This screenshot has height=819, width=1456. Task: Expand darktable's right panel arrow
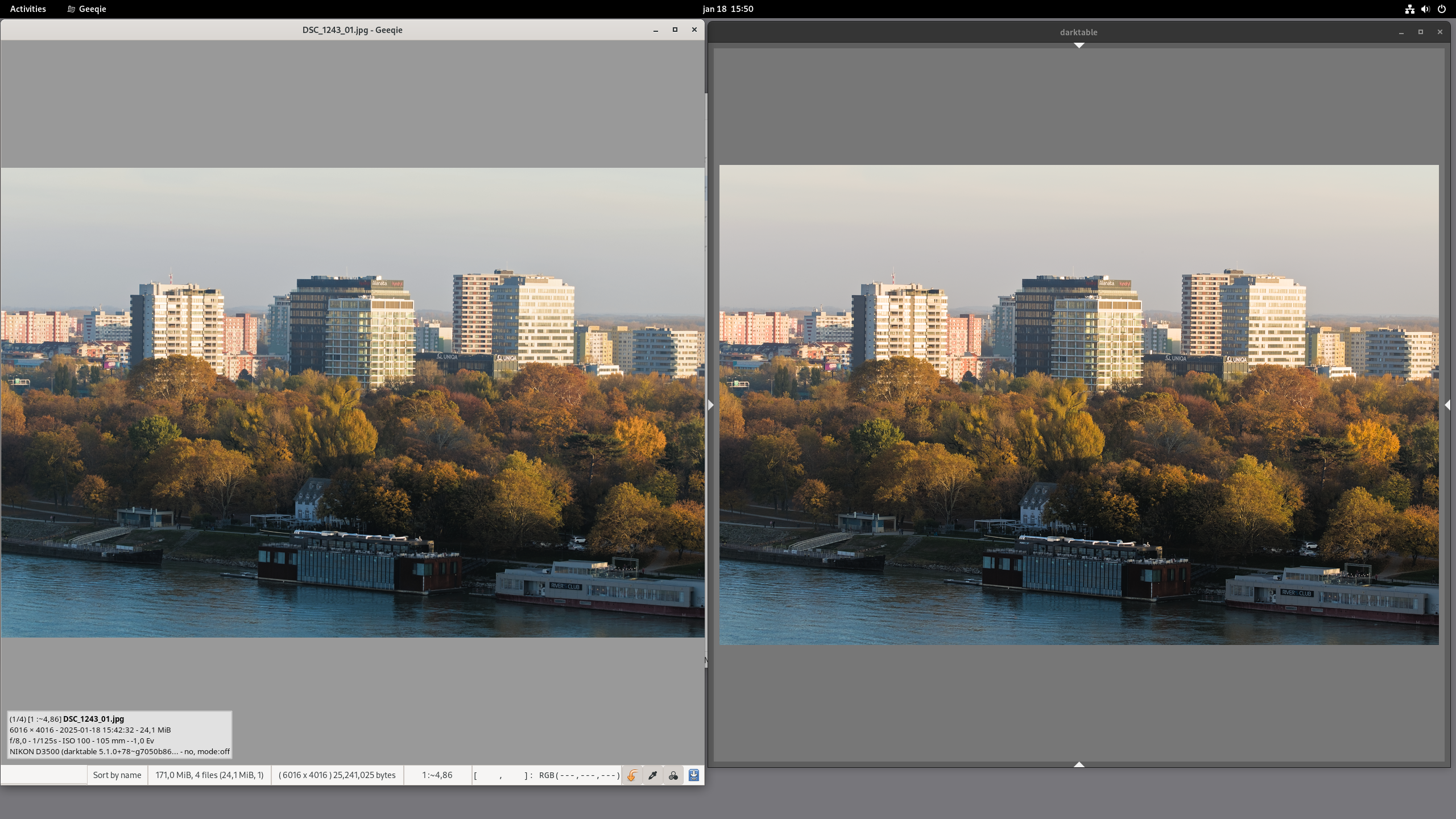(x=1447, y=405)
